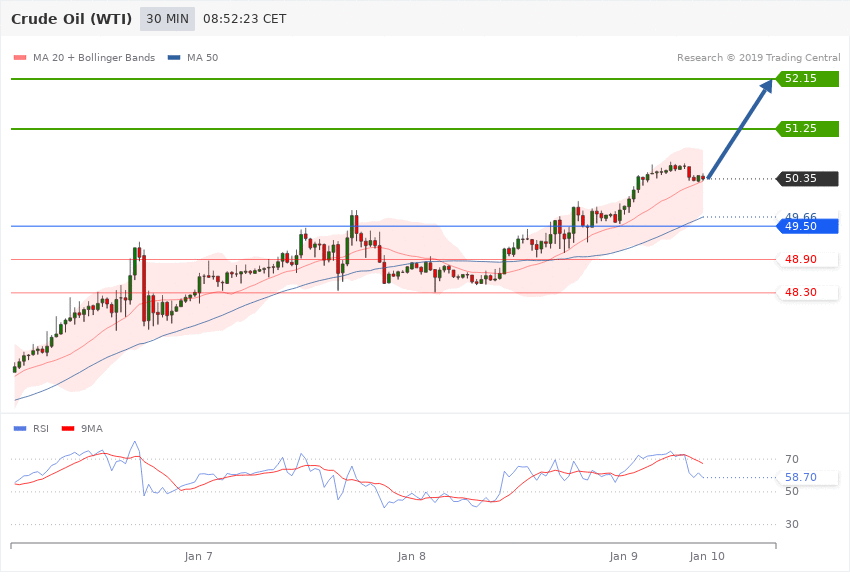The width and height of the screenshot is (850, 576).
Task: Click the RSI 50 level label
Action: click(792, 491)
